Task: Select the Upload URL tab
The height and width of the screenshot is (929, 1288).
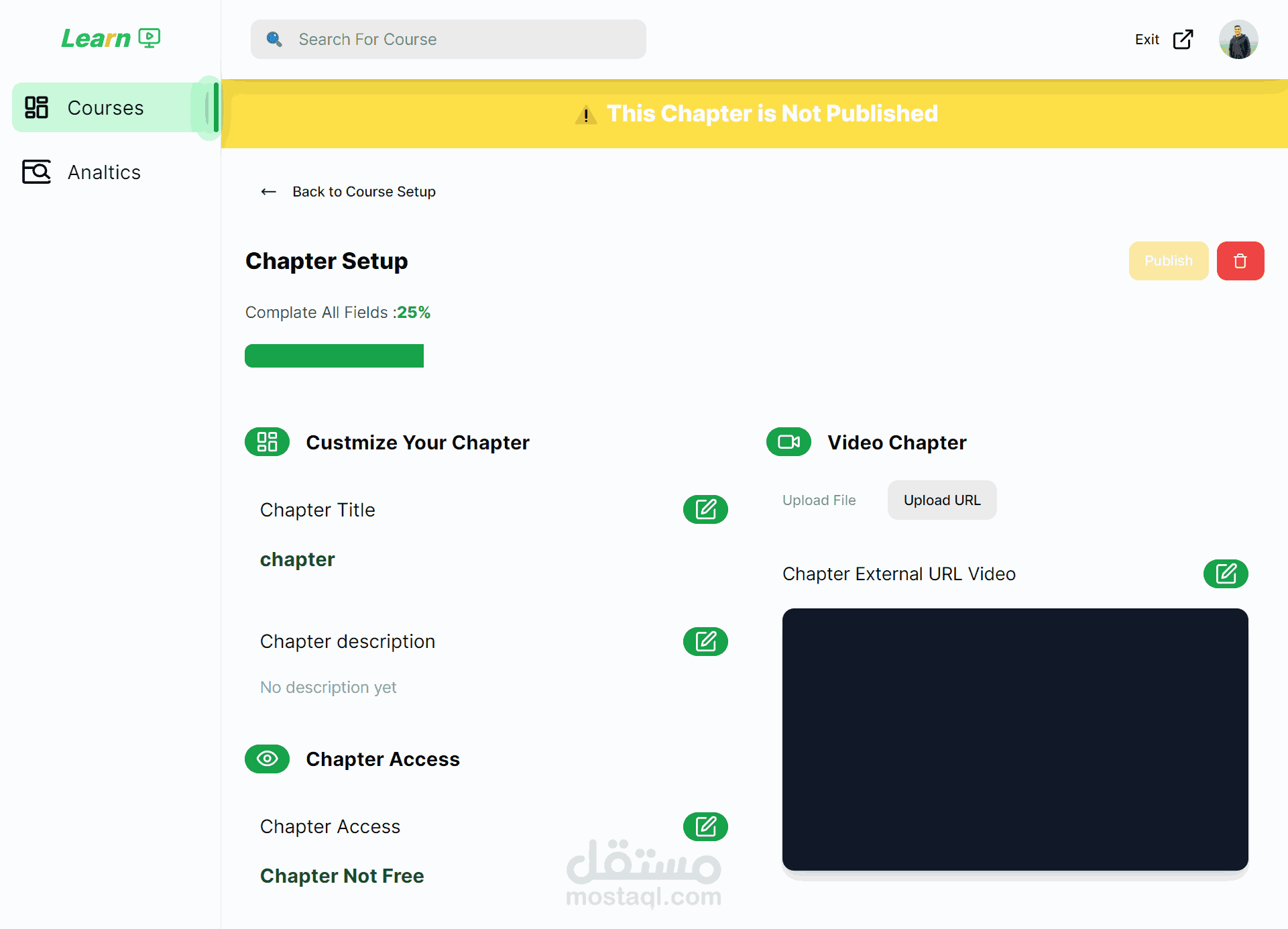Action: [x=941, y=500]
